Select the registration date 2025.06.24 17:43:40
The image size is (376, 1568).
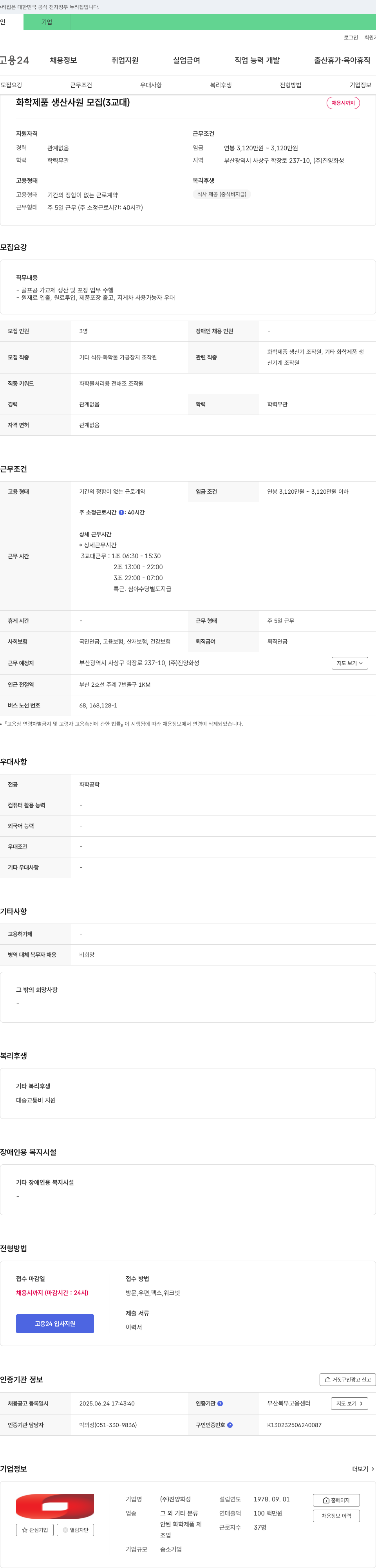click(107, 1404)
